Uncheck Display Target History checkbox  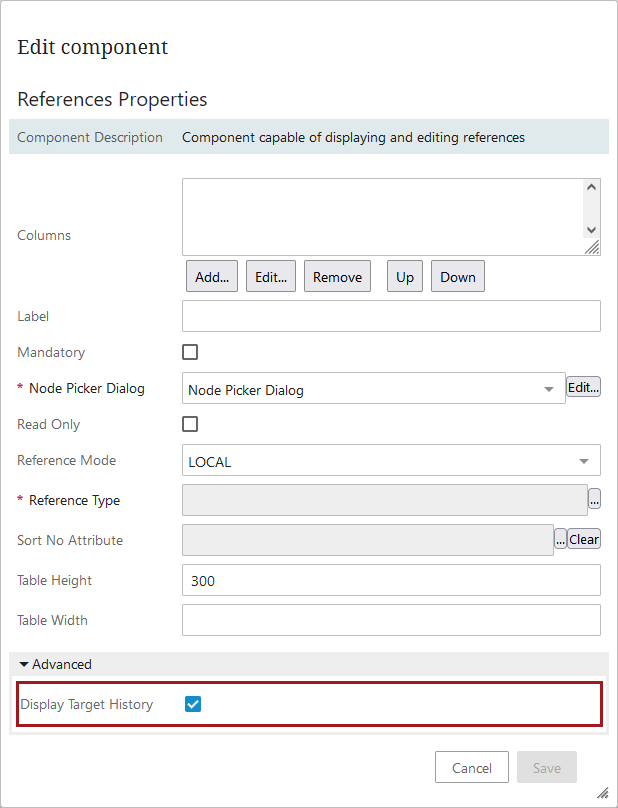tap(194, 704)
